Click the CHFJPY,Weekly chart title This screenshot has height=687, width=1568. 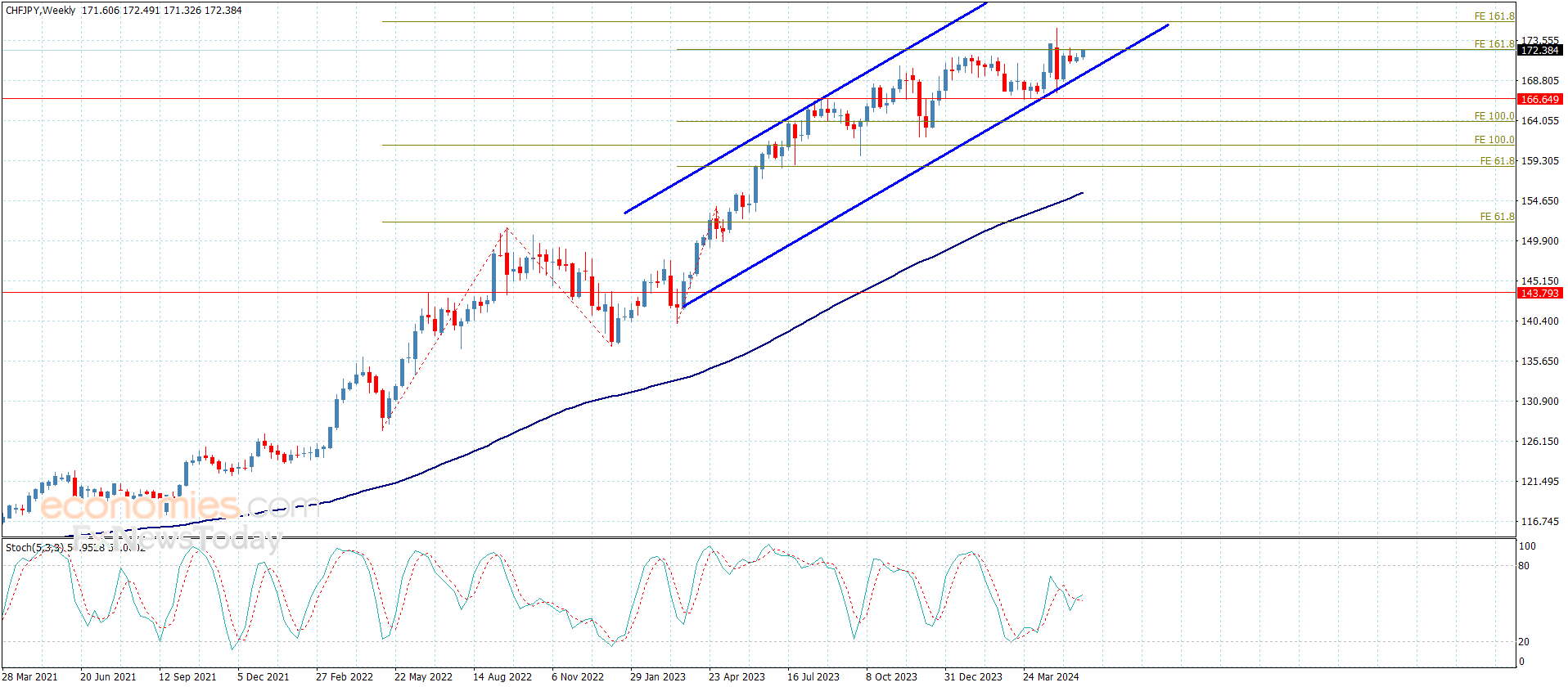click(41, 11)
